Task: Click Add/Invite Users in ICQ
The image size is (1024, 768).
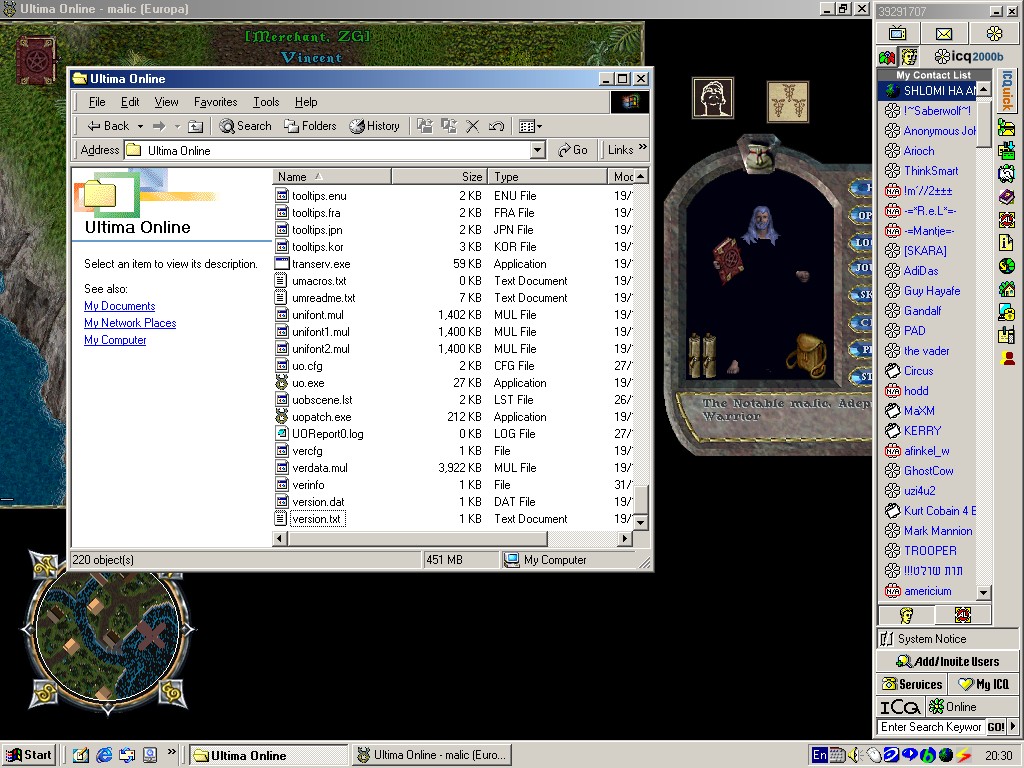Action: click(x=947, y=661)
